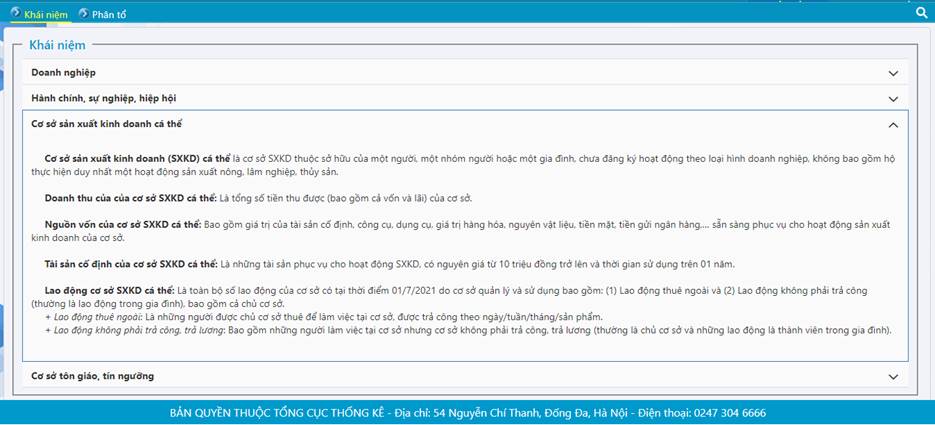The image size is (935, 425).
Task: Expand Hành chính, sự nghiệp, hiệp hội chevron
Action: pos(893,99)
